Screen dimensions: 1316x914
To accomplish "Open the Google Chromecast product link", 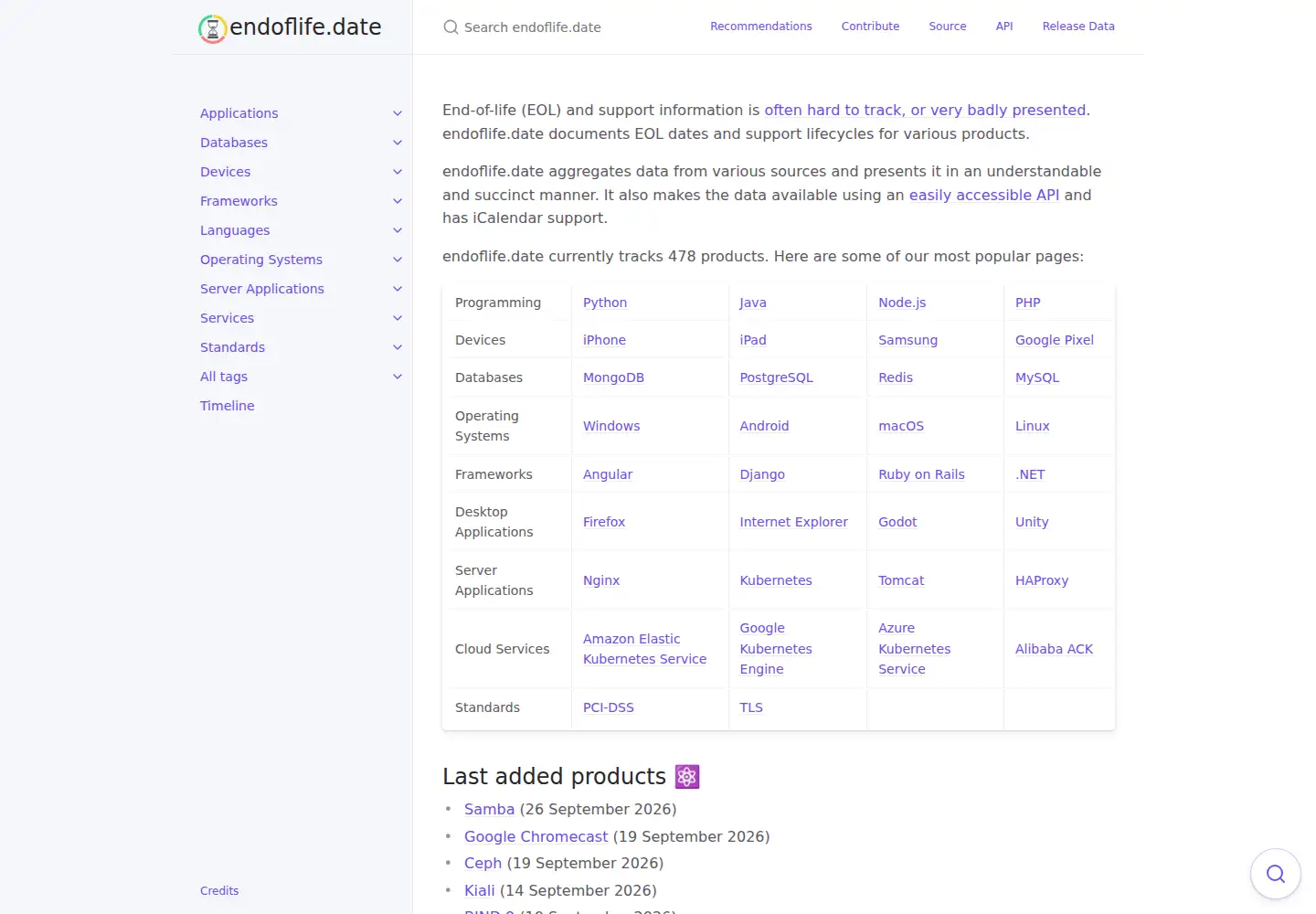I will [536, 836].
